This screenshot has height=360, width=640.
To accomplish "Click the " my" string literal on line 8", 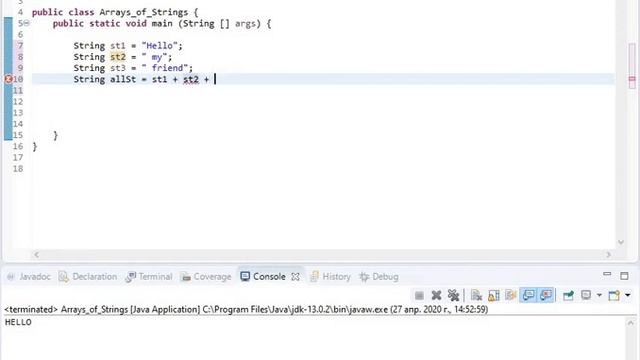I will [x=154, y=57].
